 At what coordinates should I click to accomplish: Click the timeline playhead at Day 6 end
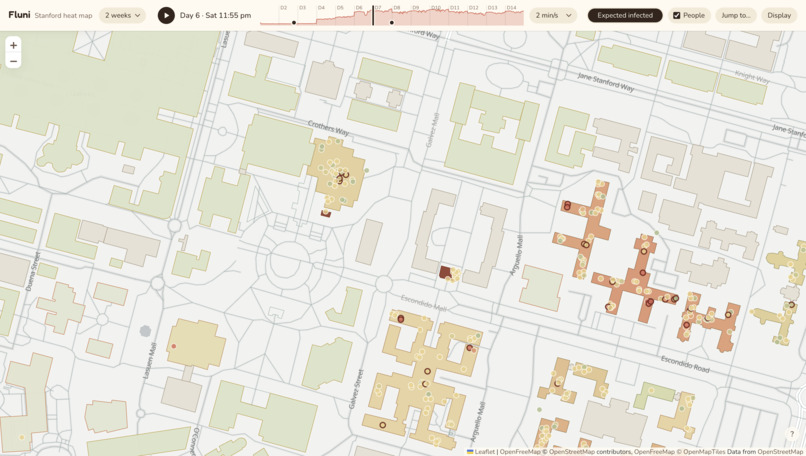point(373,15)
